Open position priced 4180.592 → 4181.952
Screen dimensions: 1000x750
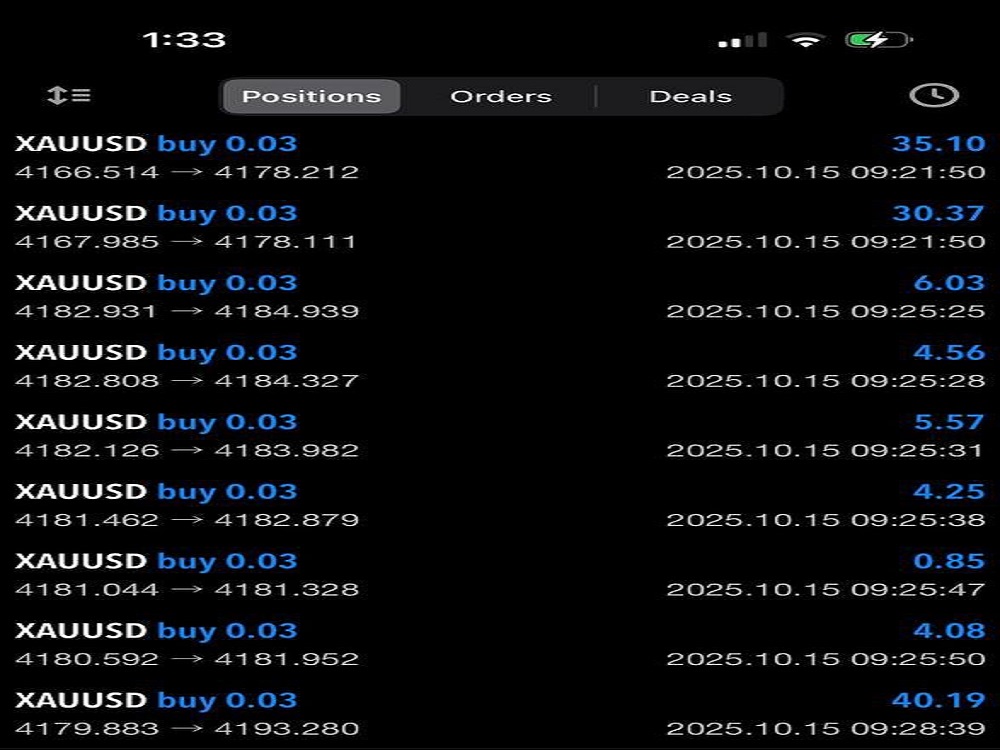188,659
